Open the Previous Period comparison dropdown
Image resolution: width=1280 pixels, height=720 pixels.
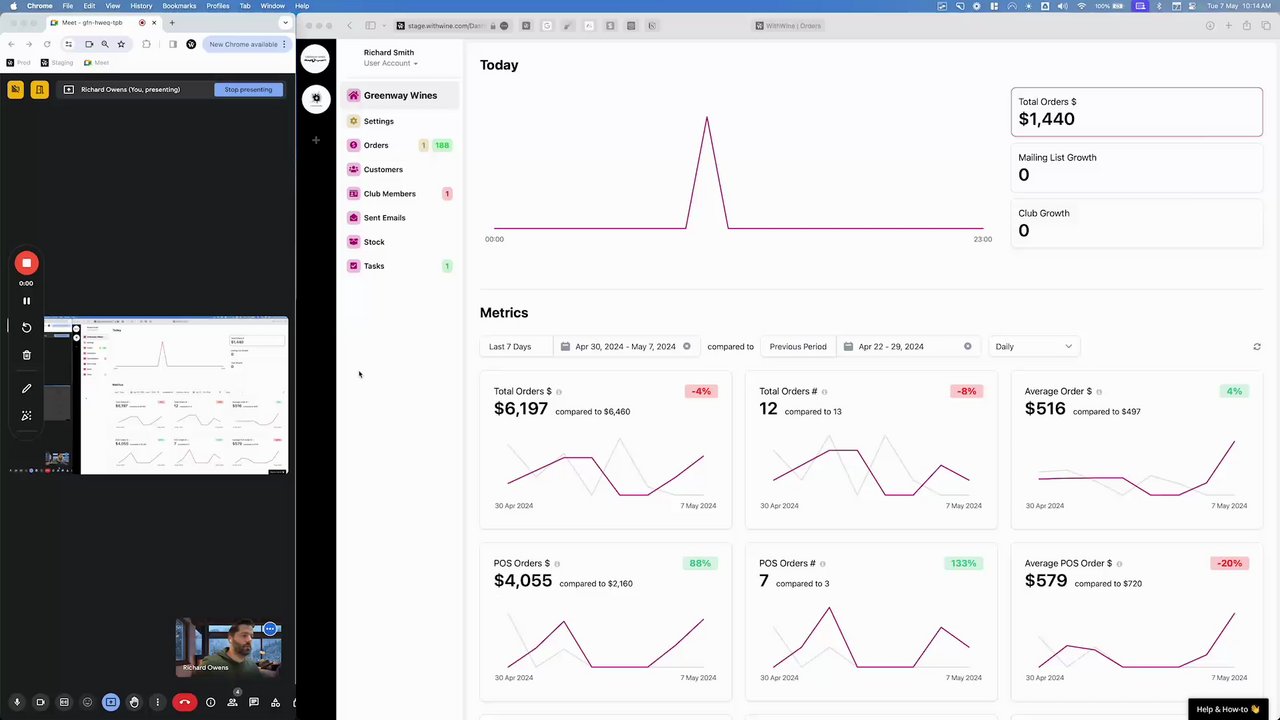pos(798,346)
